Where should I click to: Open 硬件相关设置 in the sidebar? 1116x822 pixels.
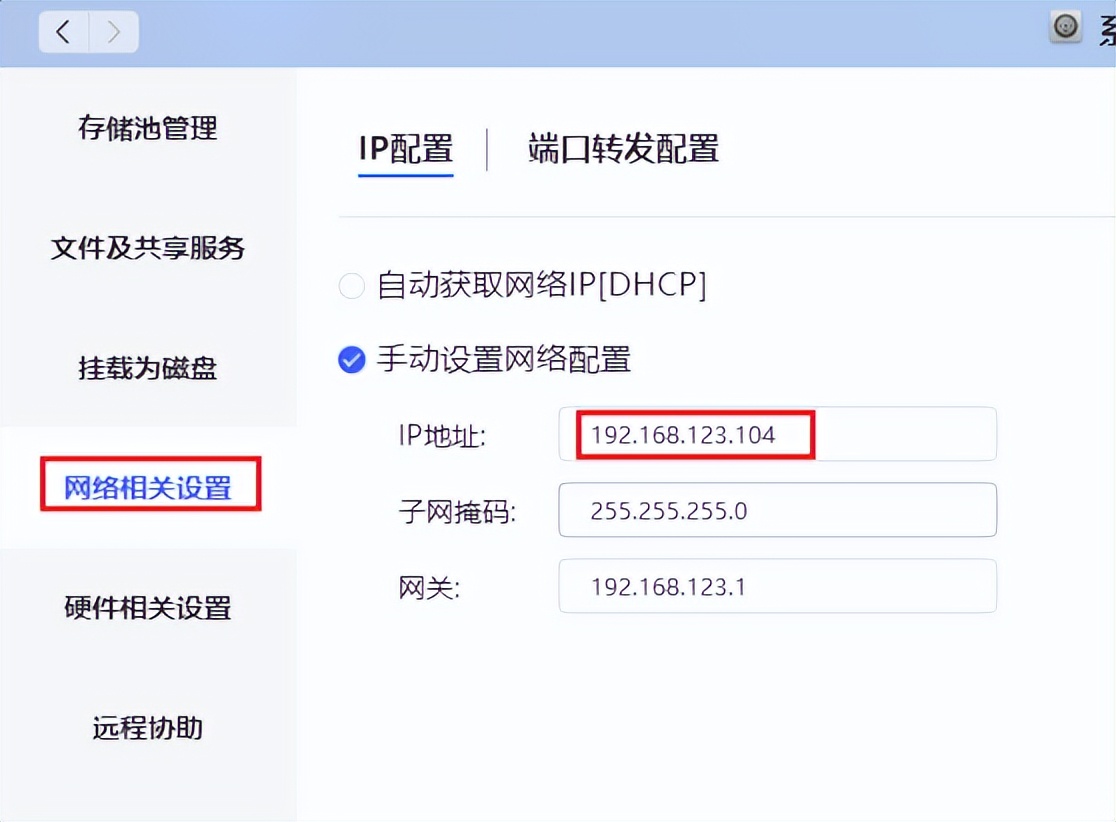[148, 608]
